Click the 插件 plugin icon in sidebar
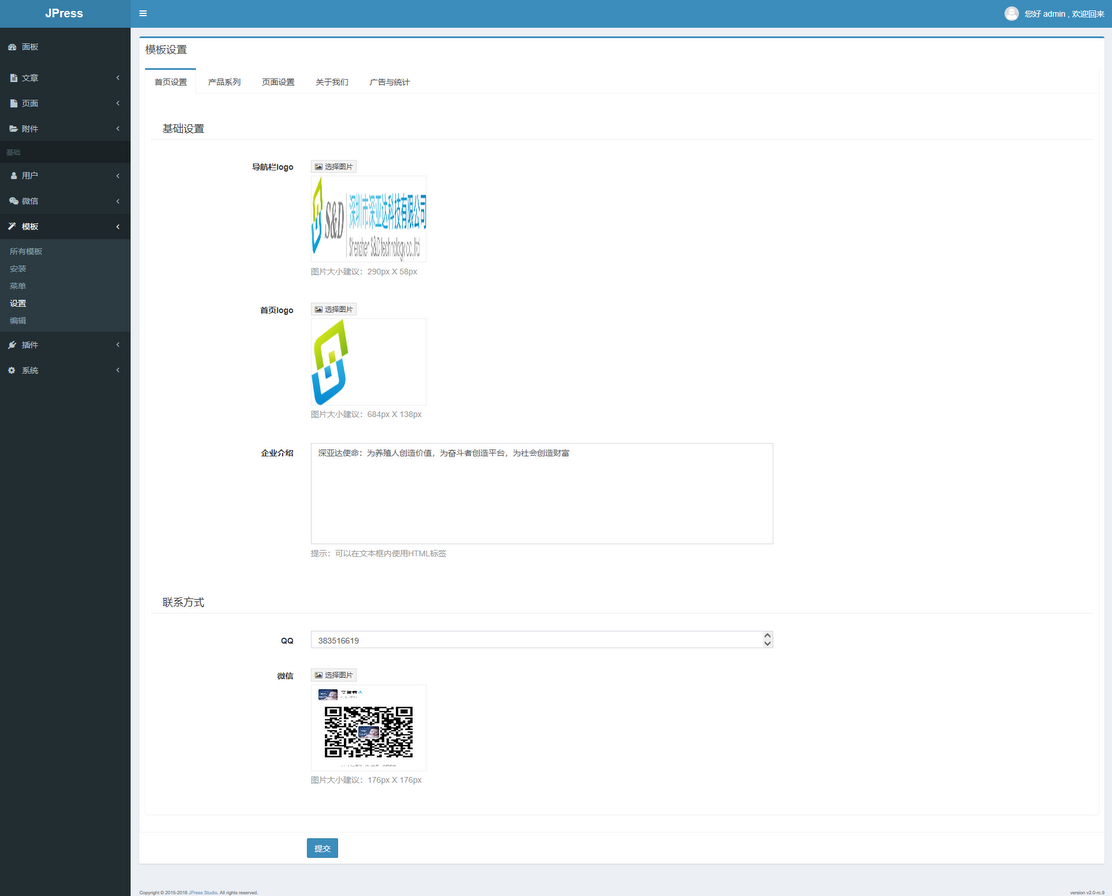1112x896 pixels. (x=13, y=345)
